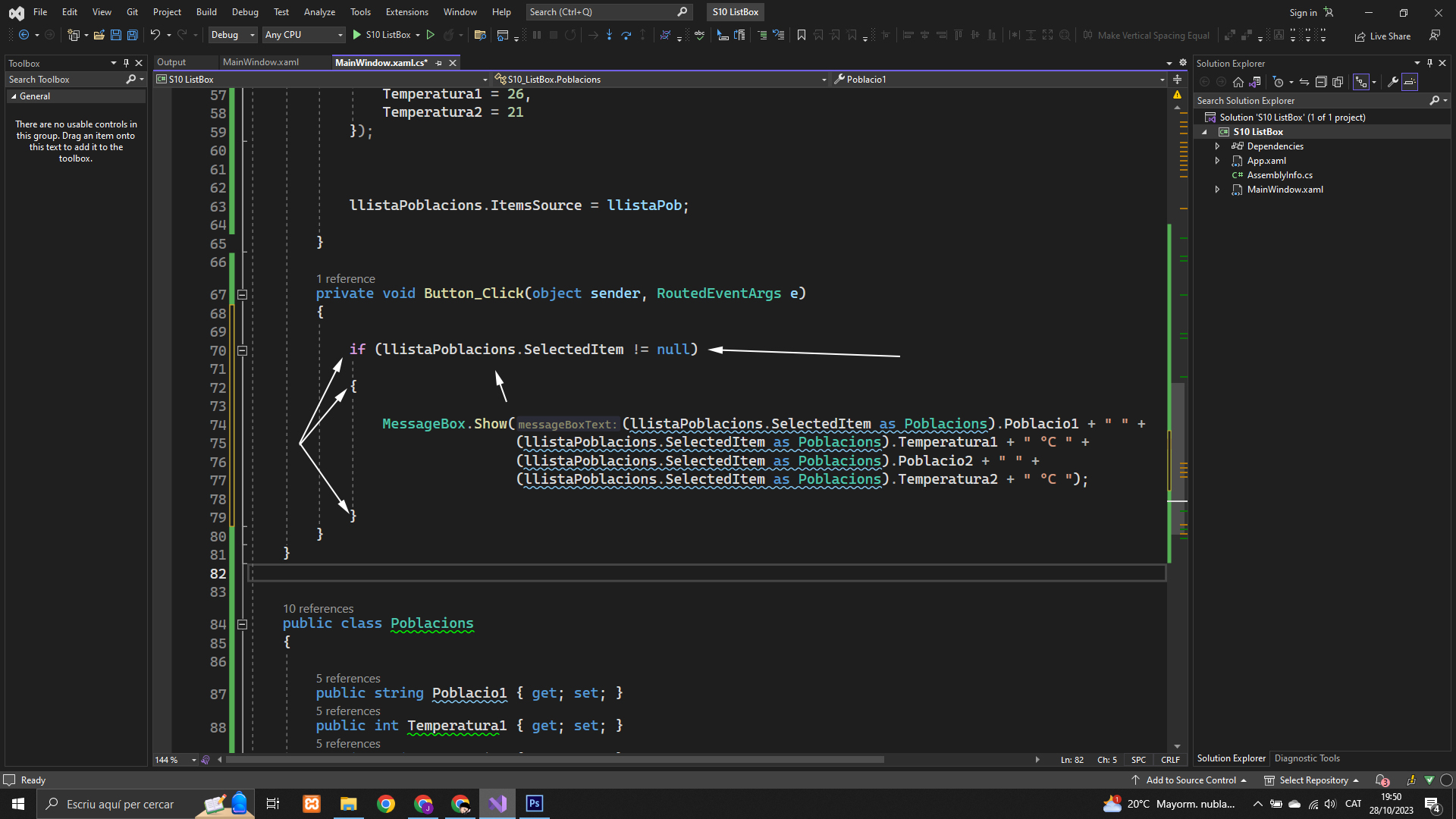Click the Live Share button
This screenshot has width=1456, height=819.
coord(1382,36)
